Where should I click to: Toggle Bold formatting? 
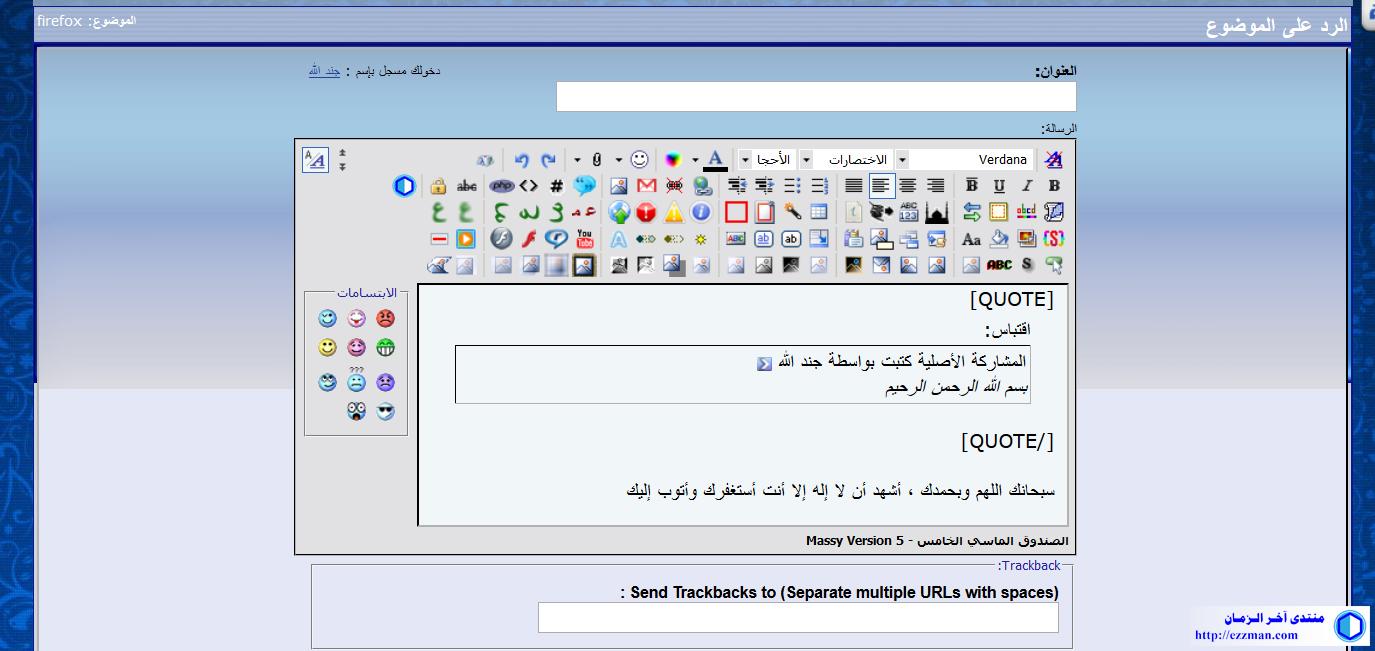[1054, 186]
